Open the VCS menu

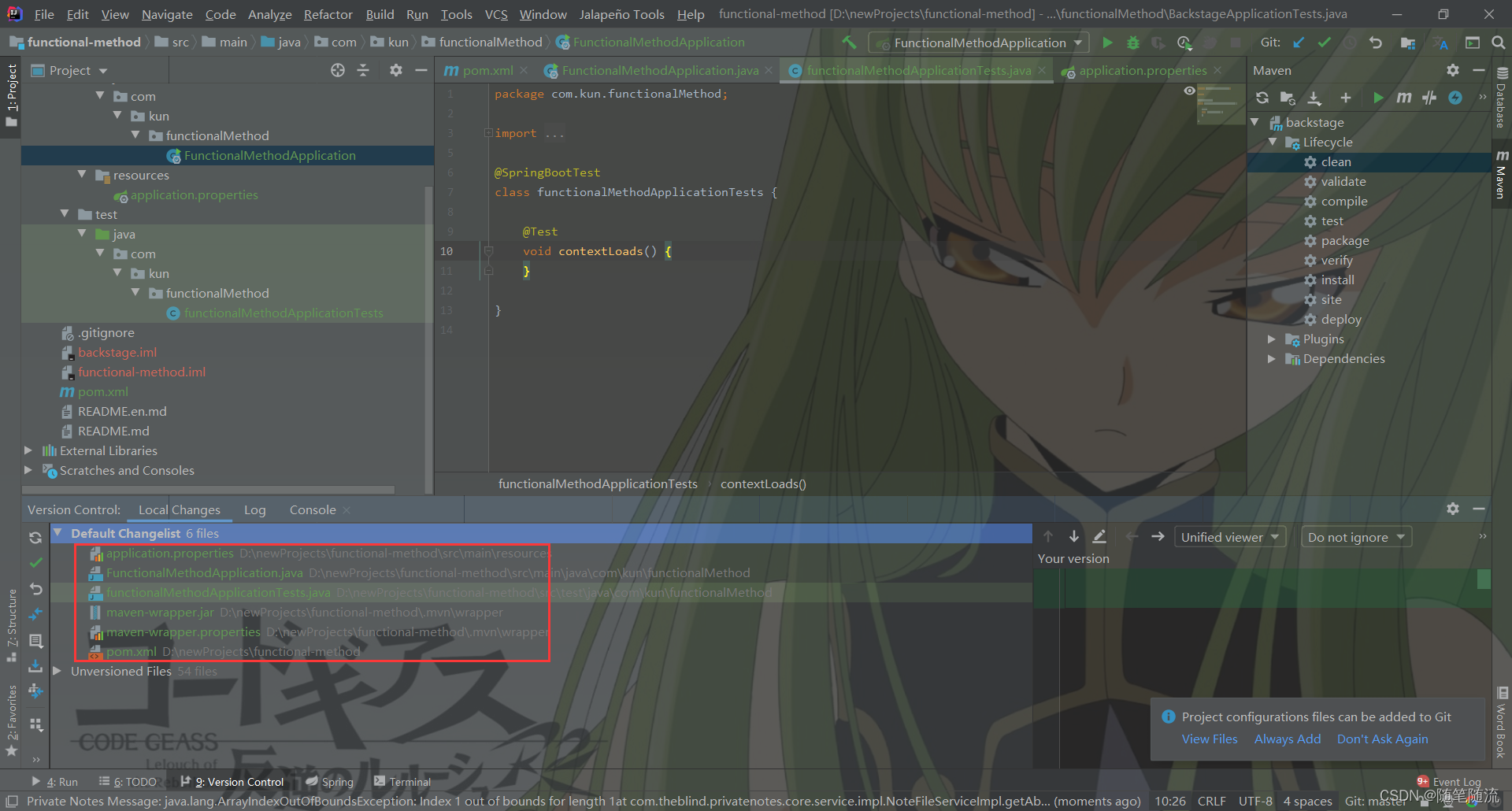(496, 14)
